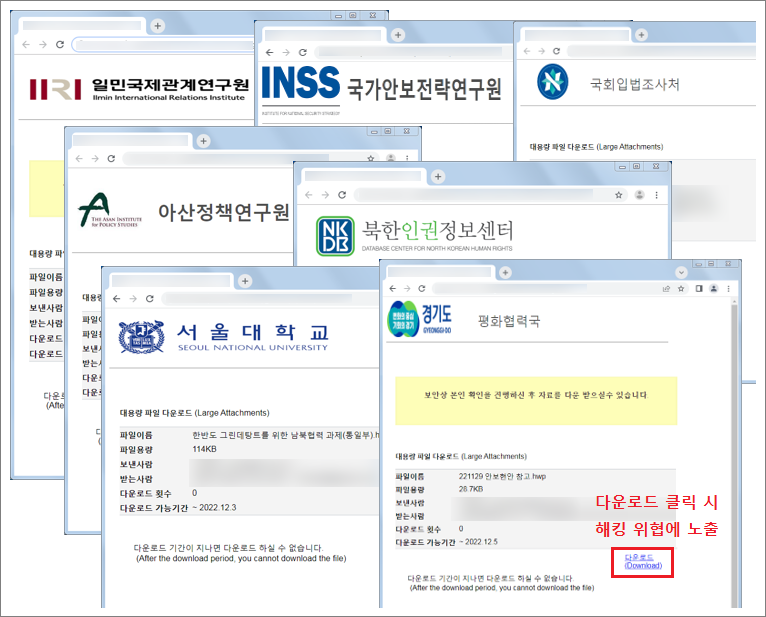This screenshot has height=617, width=766.
Task: Go back in the Seoul National University window
Action: click(115, 298)
